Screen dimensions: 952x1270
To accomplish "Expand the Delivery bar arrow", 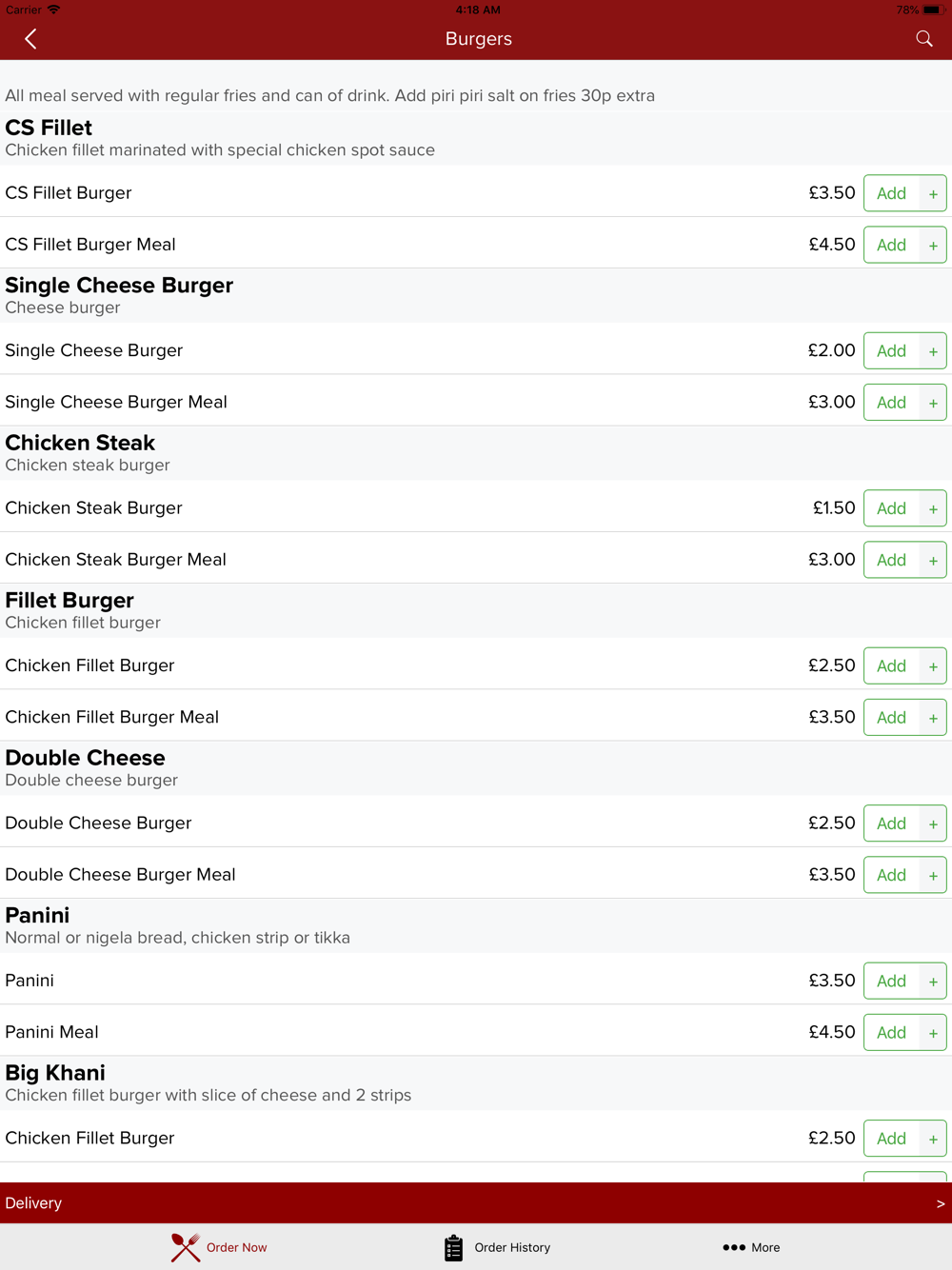I will pos(941,1203).
